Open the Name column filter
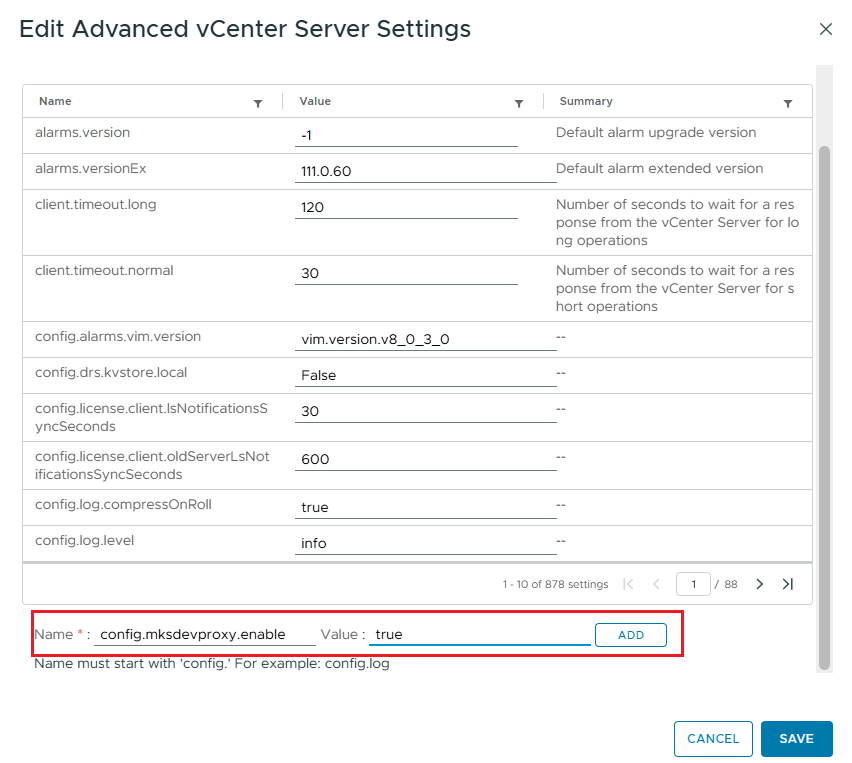The width and height of the screenshot is (852, 763). (258, 103)
